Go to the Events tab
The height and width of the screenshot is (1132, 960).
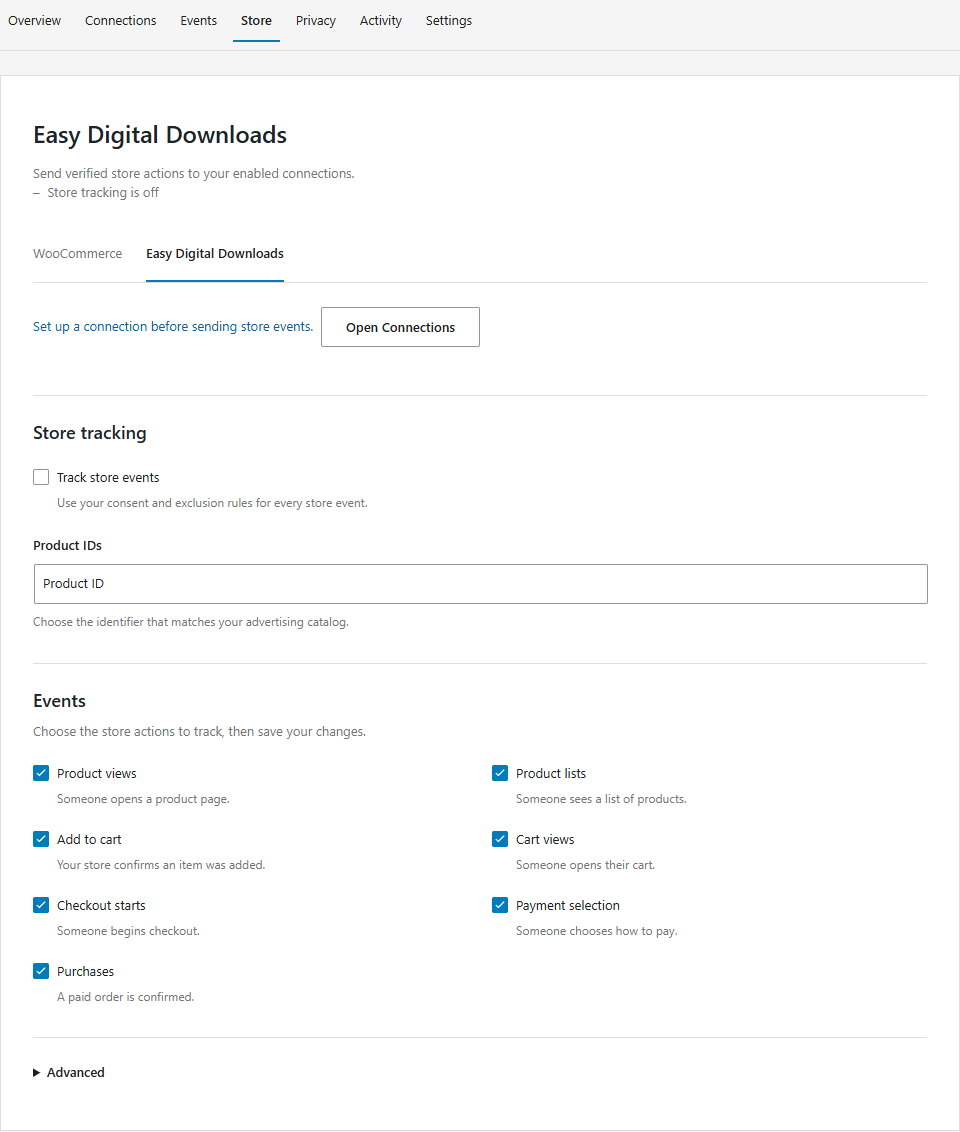pyautogui.click(x=198, y=21)
